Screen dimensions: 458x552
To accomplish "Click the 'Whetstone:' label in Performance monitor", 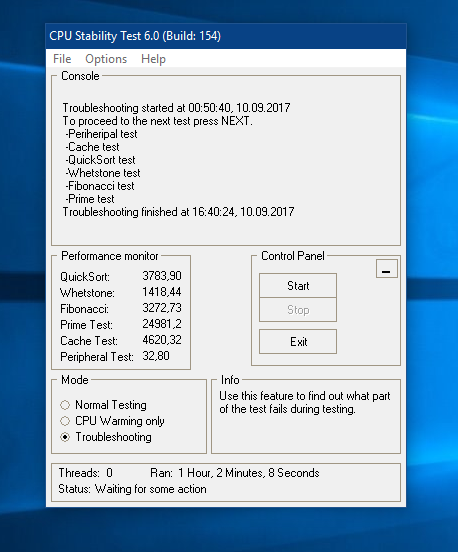I will click(x=87, y=293).
